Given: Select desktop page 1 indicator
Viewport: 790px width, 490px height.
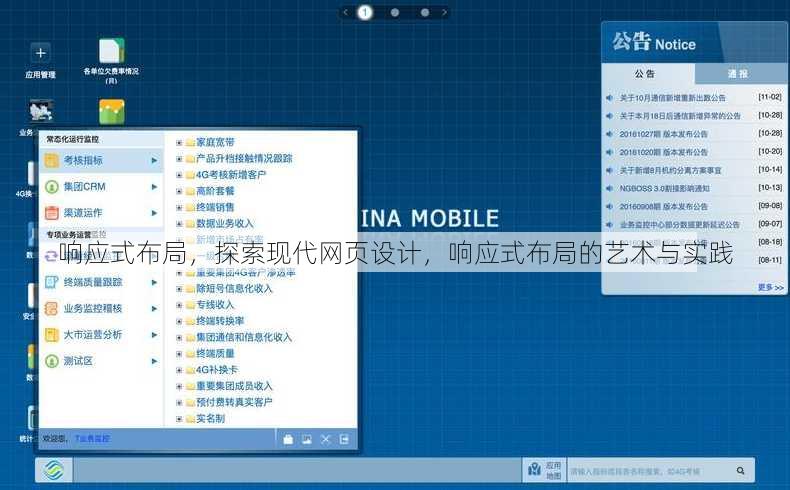Looking at the screenshot, I should pyautogui.click(x=365, y=12).
